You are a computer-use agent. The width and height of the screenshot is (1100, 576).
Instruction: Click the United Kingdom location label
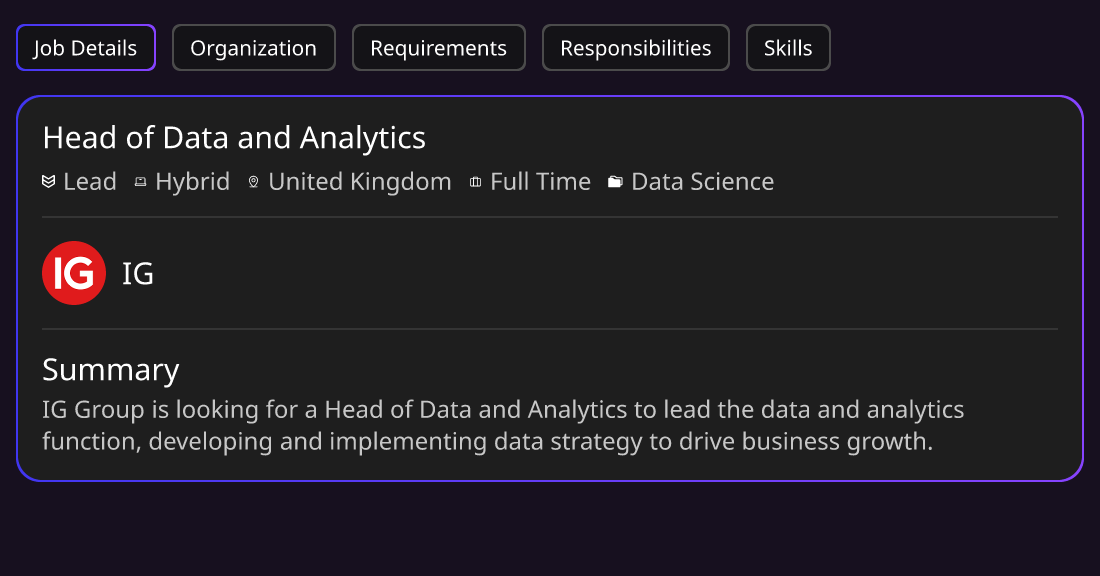[x=360, y=182]
